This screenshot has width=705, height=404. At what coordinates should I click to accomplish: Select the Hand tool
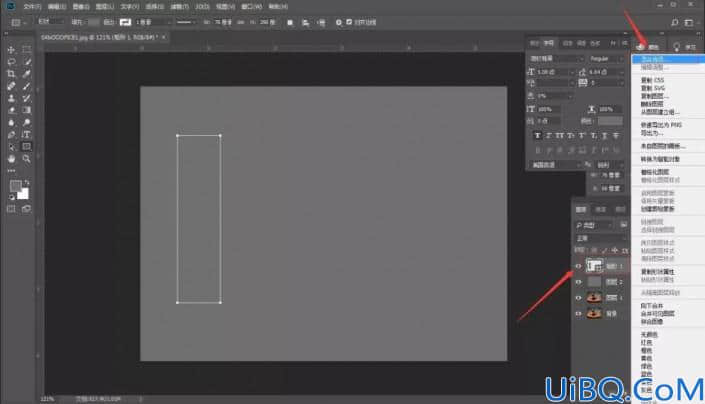11,159
